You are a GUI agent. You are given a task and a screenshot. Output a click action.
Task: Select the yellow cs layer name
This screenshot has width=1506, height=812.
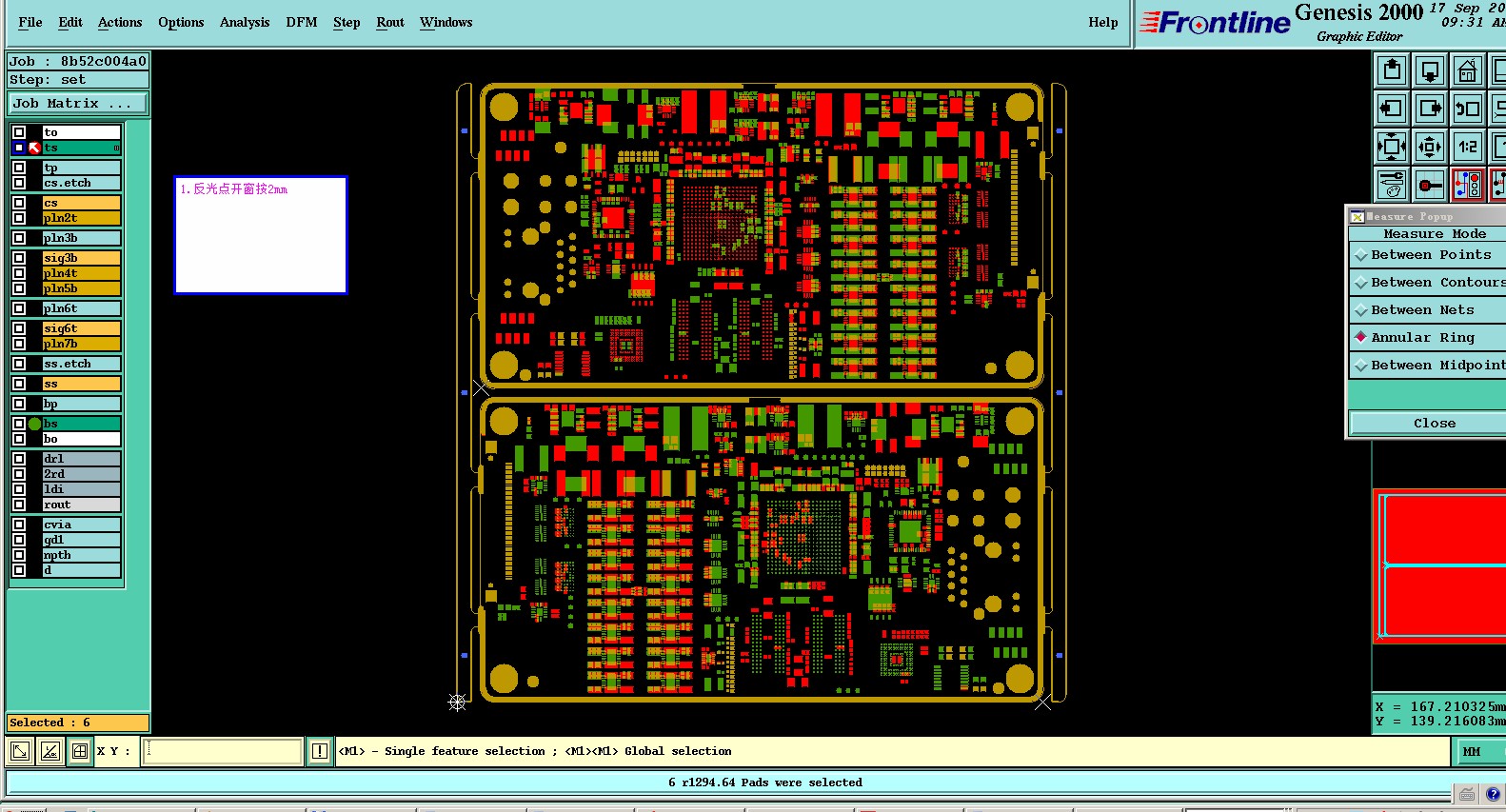(x=81, y=203)
